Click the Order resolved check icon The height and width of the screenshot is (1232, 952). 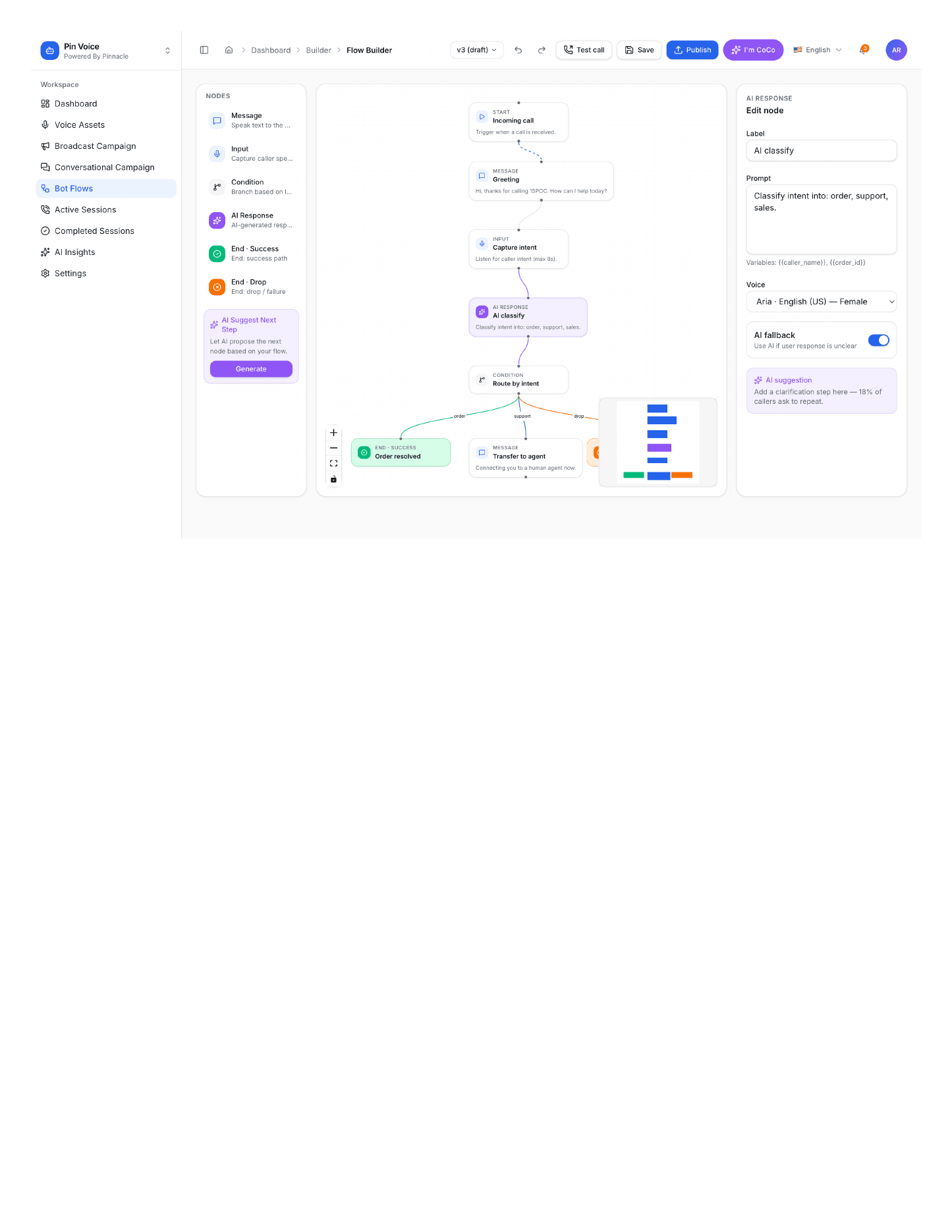pyautogui.click(x=364, y=453)
